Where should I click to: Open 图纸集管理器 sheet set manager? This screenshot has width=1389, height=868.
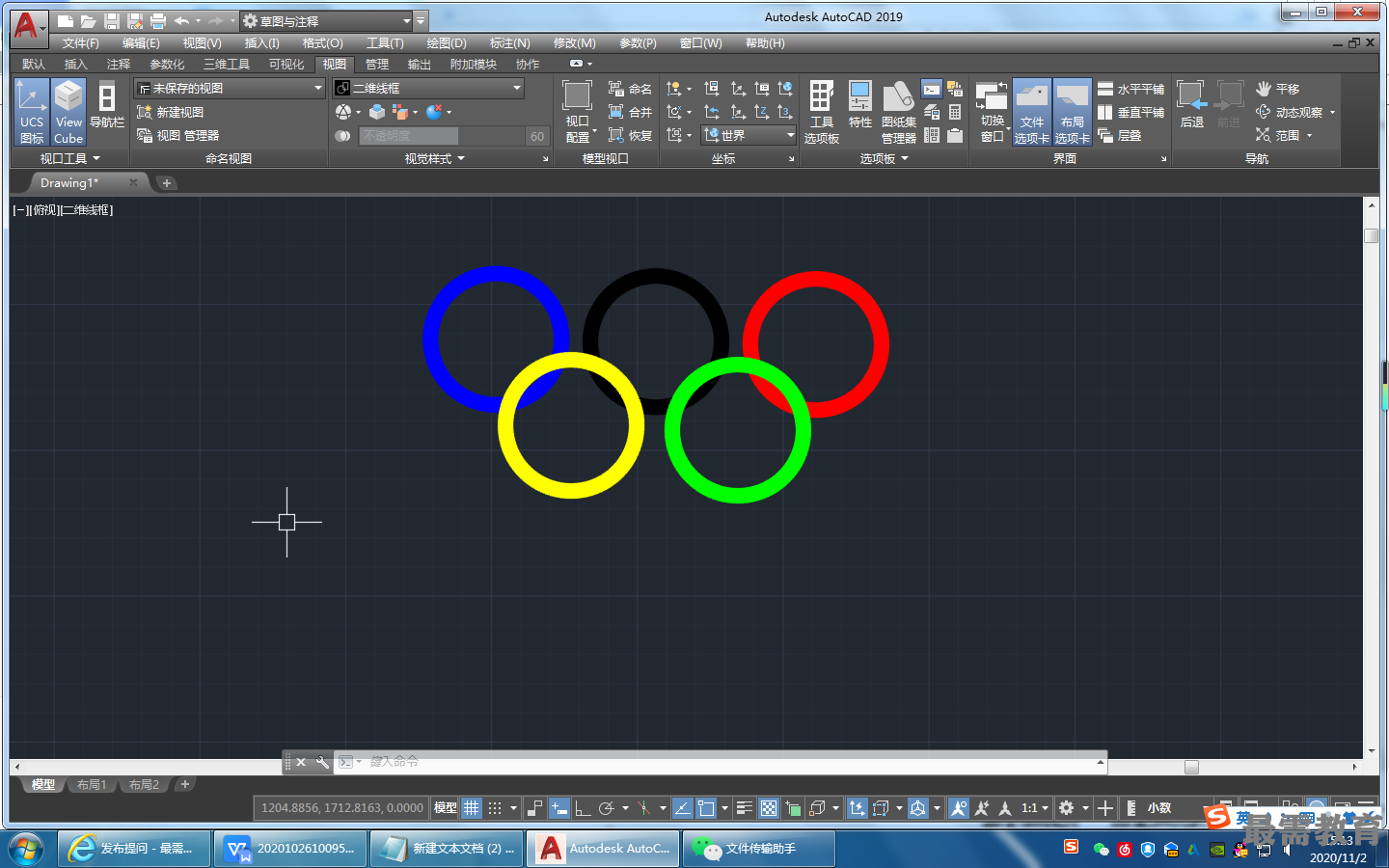pyautogui.click(x=898, y=112)
